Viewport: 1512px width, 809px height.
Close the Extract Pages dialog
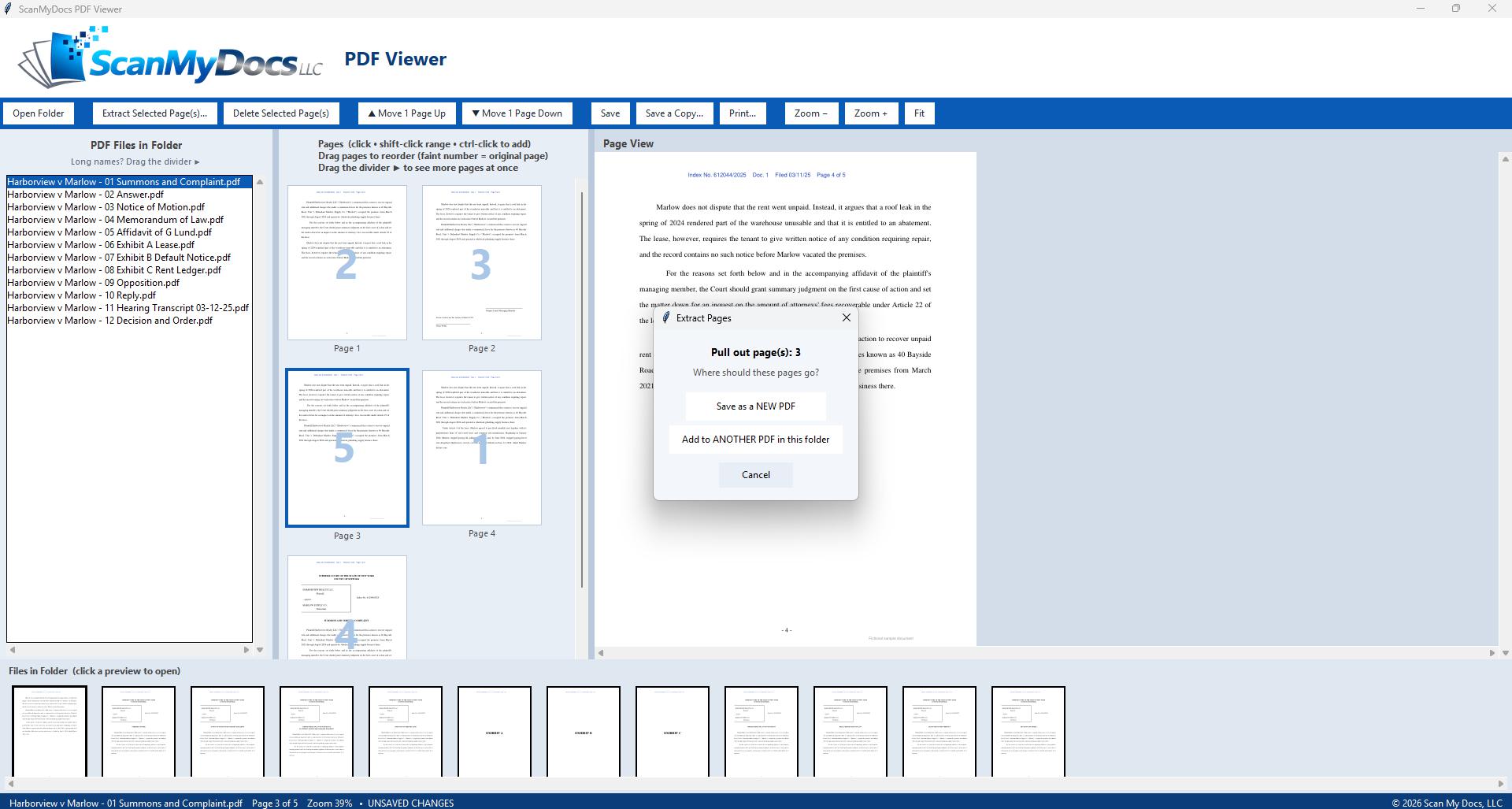(847, 317)
